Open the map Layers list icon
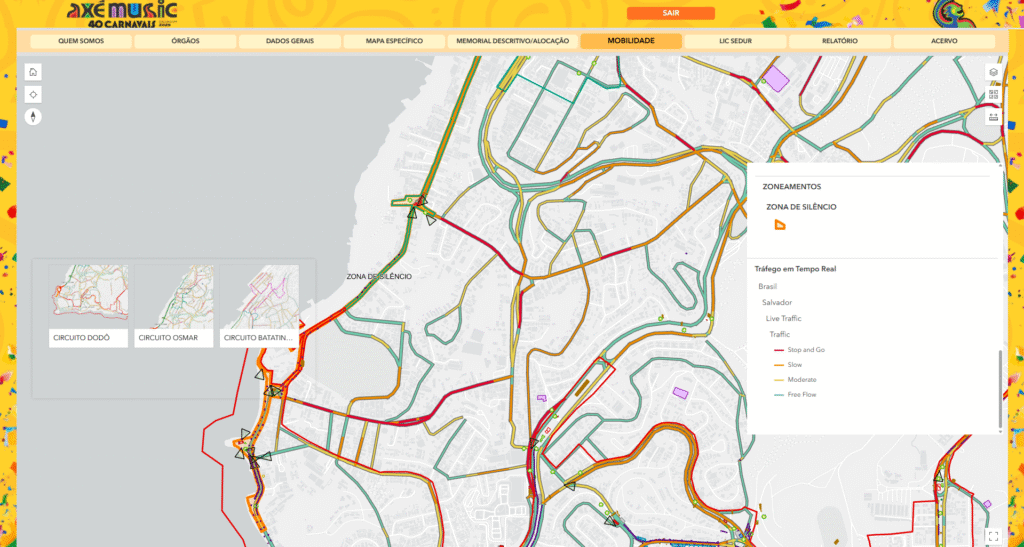The height and width of the screenshot is (547, 1024). click(993, 72)
